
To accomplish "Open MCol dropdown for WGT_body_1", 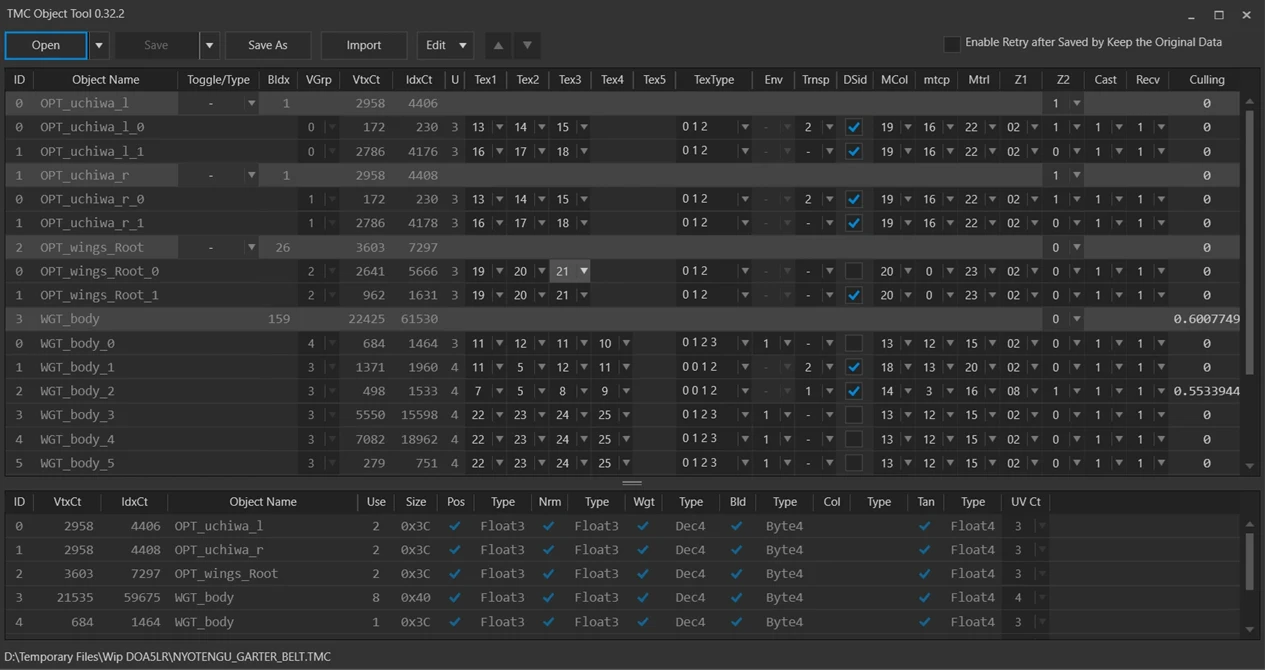I will click(x=907, y=367).
